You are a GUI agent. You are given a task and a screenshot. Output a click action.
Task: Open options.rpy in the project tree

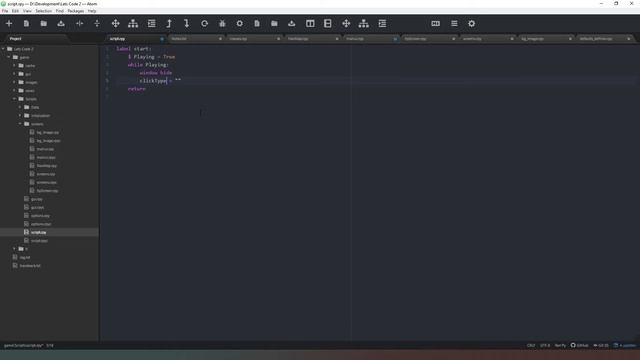[40, 216]
